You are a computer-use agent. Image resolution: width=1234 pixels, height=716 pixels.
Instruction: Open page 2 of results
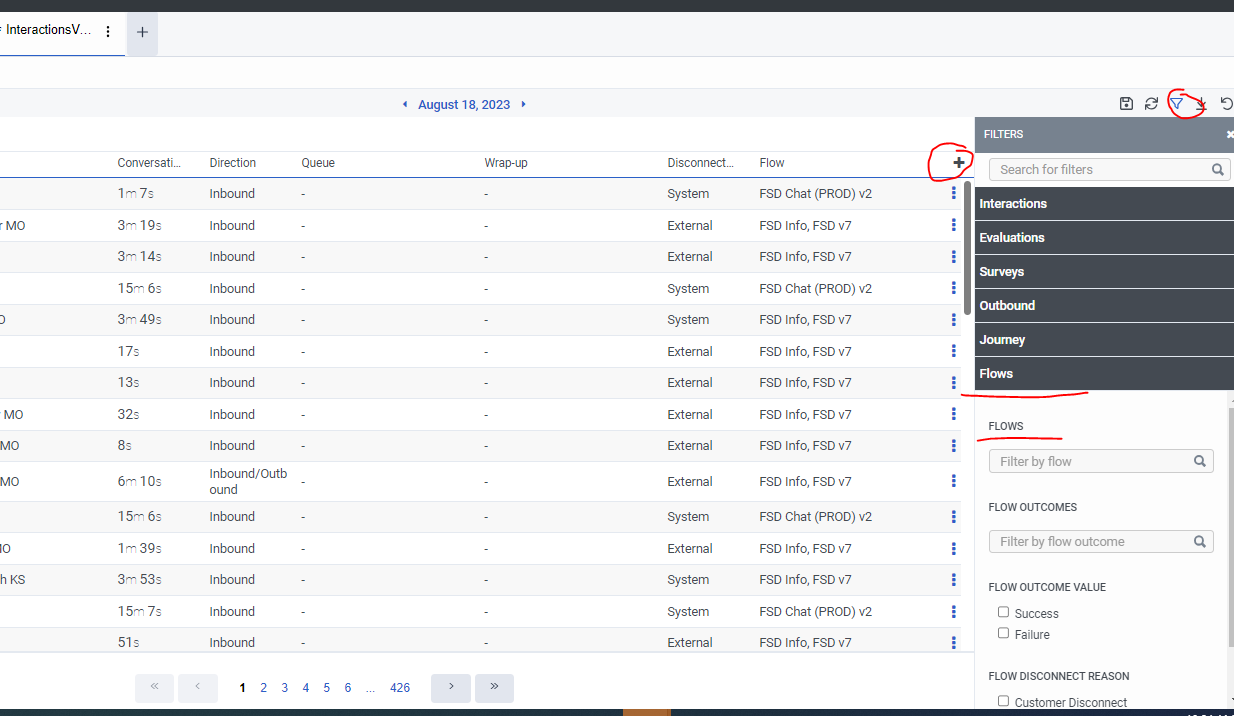(x=264, y=688)
